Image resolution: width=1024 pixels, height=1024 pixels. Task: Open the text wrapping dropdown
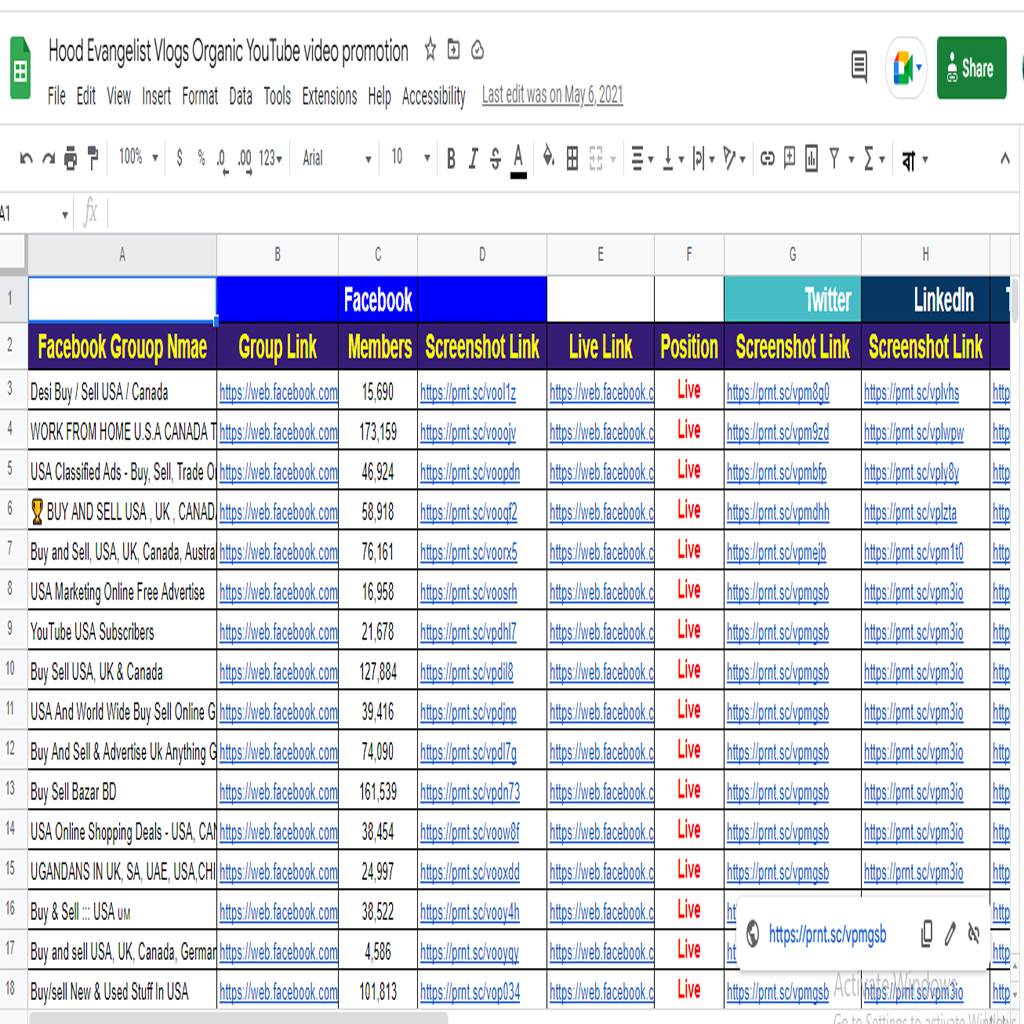(x=703, y=158)
